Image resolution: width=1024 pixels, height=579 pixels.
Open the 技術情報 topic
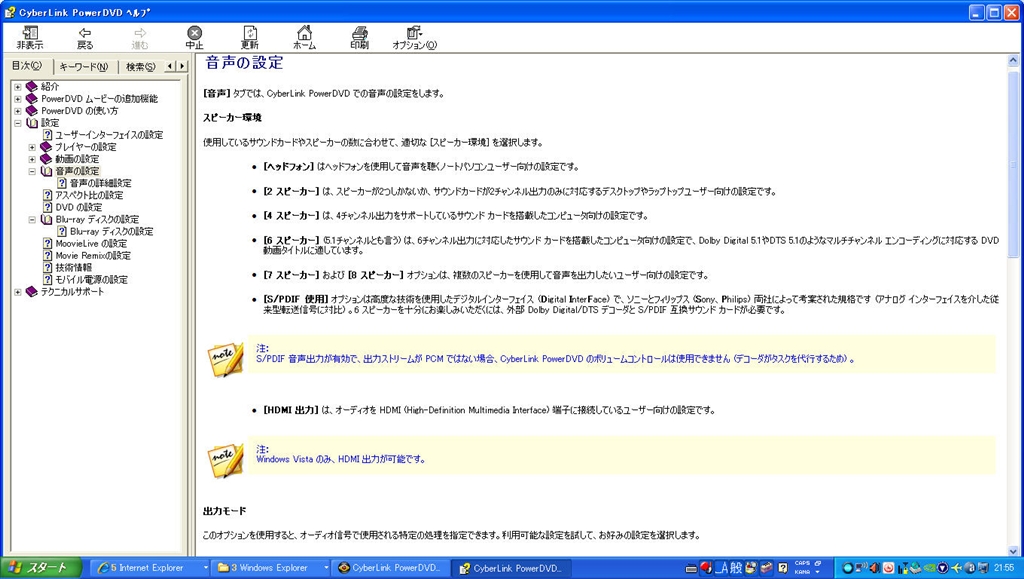point(73,268)
